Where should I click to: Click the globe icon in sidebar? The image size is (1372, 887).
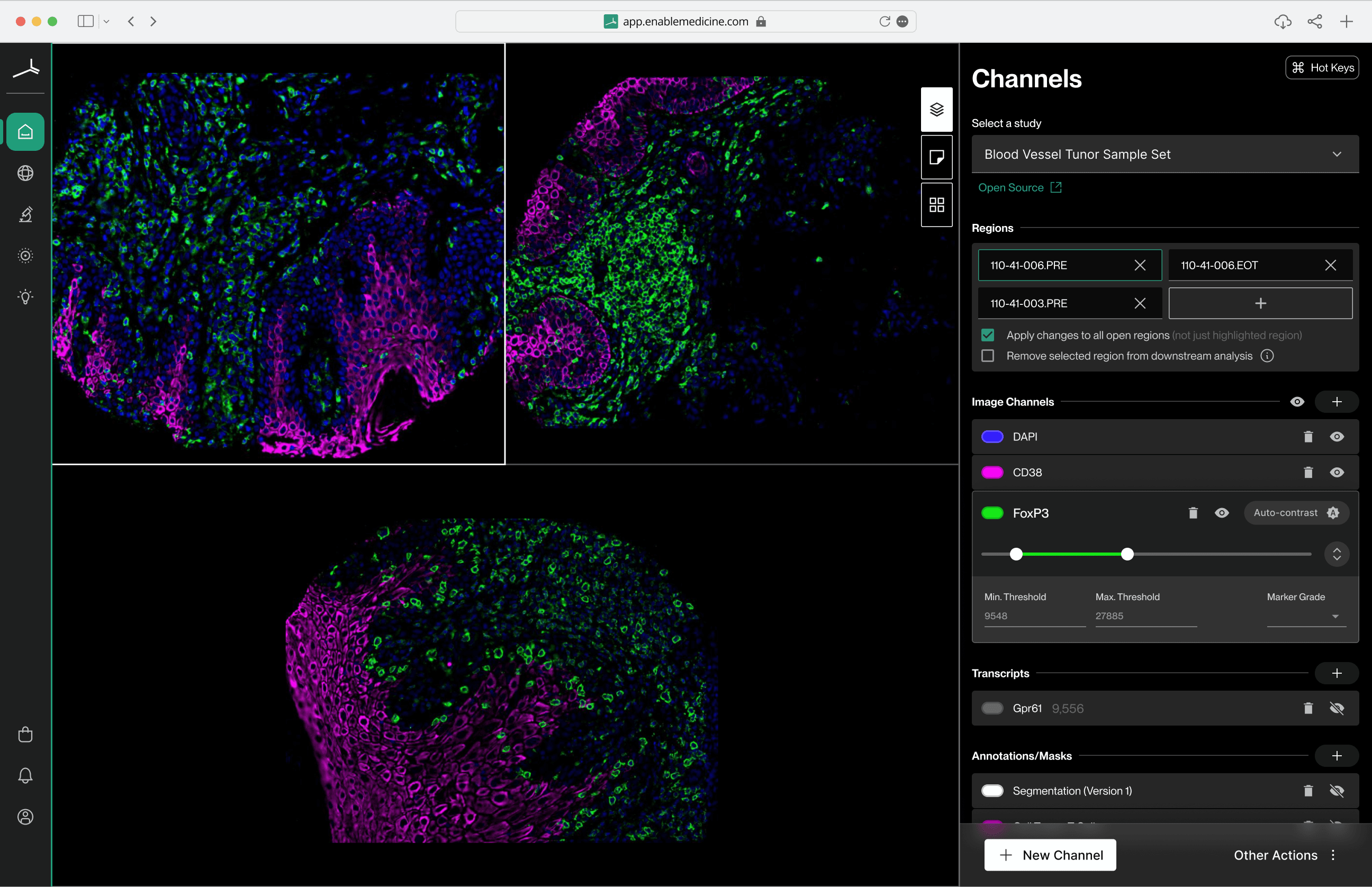(x=25, y=173)
